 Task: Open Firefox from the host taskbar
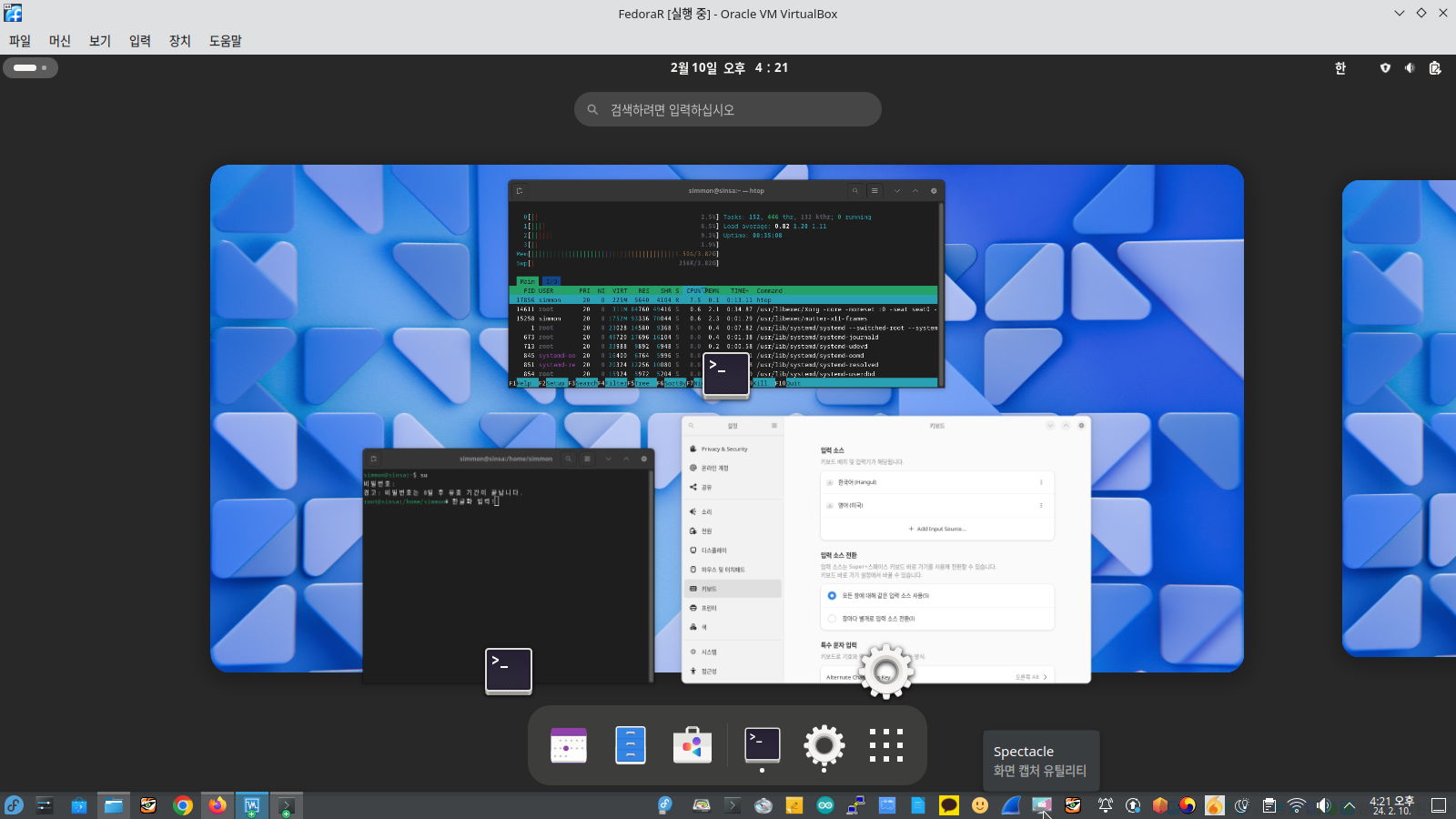tap(217, 805)
